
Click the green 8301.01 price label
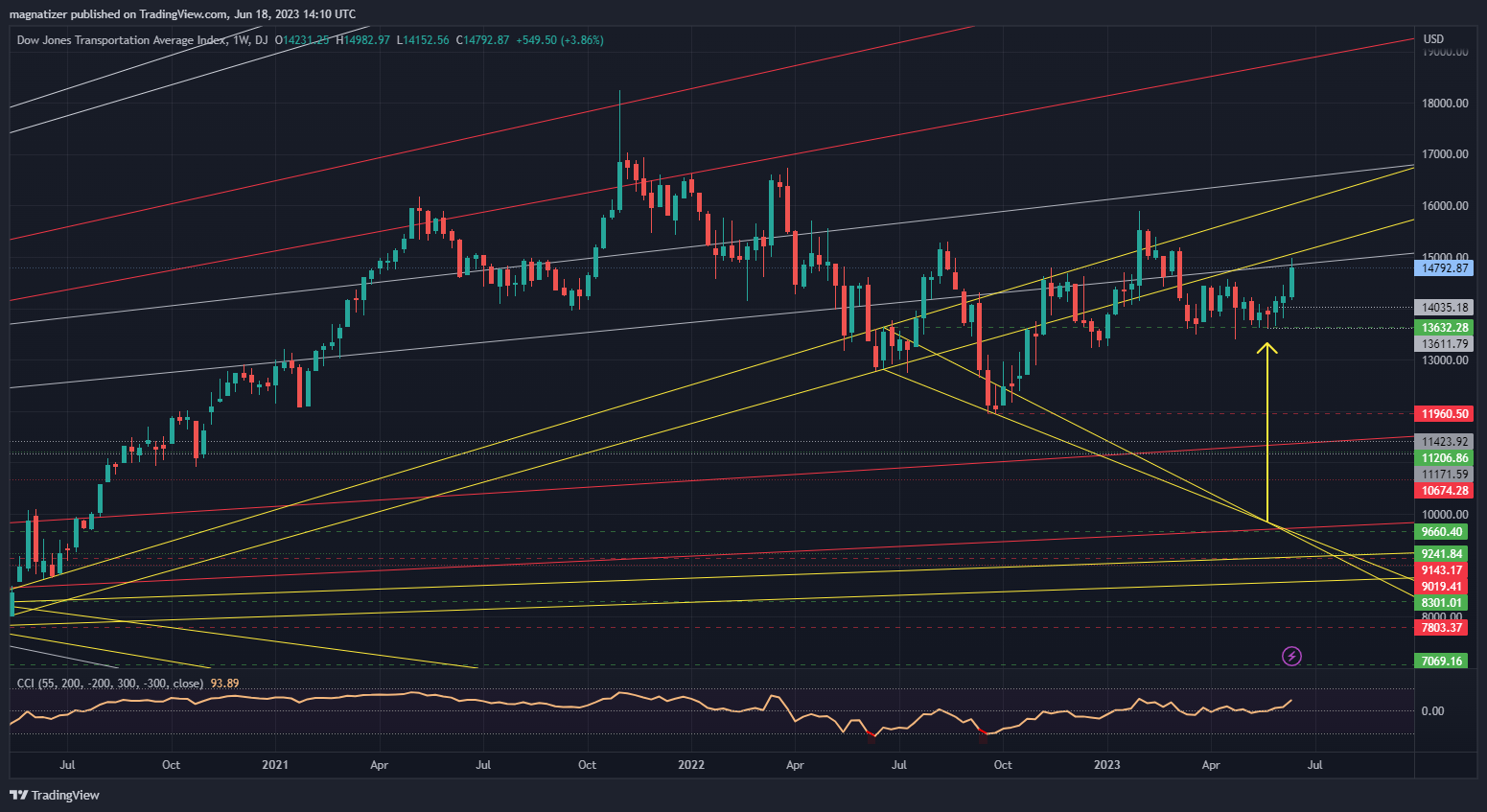coord(1441,603)
